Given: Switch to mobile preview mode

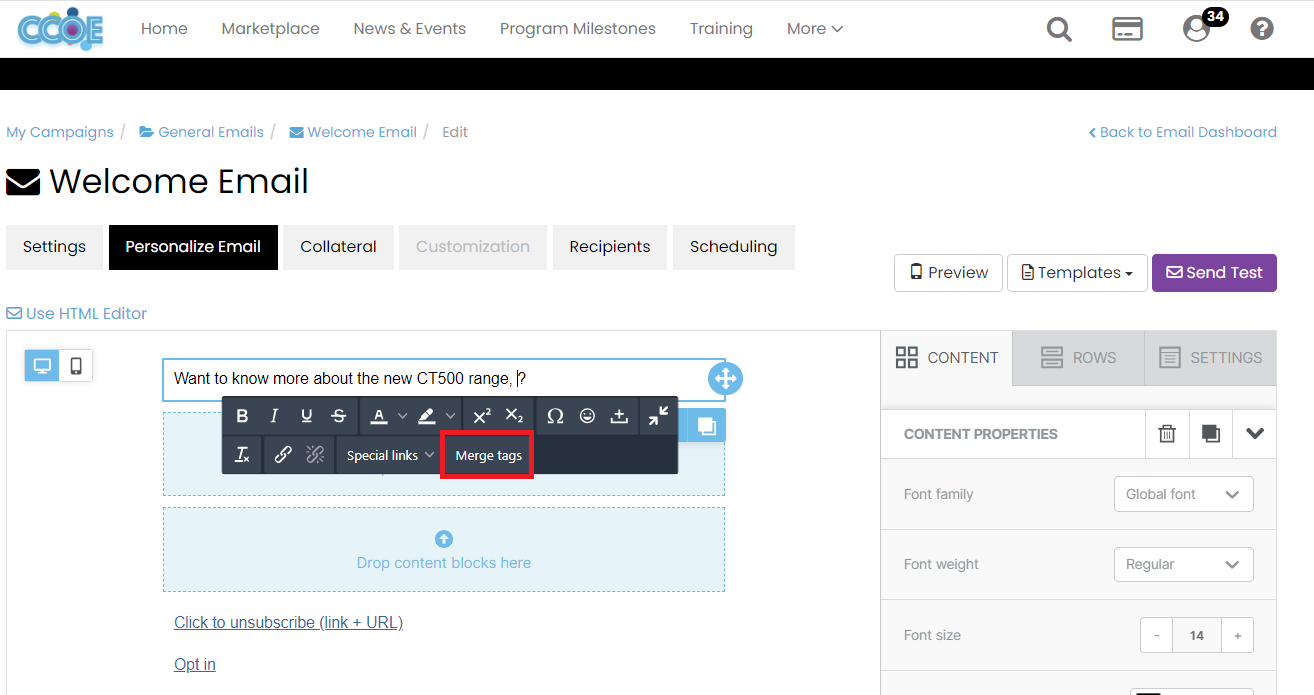Looking at the screenshot, I should [x=76, y=366].
